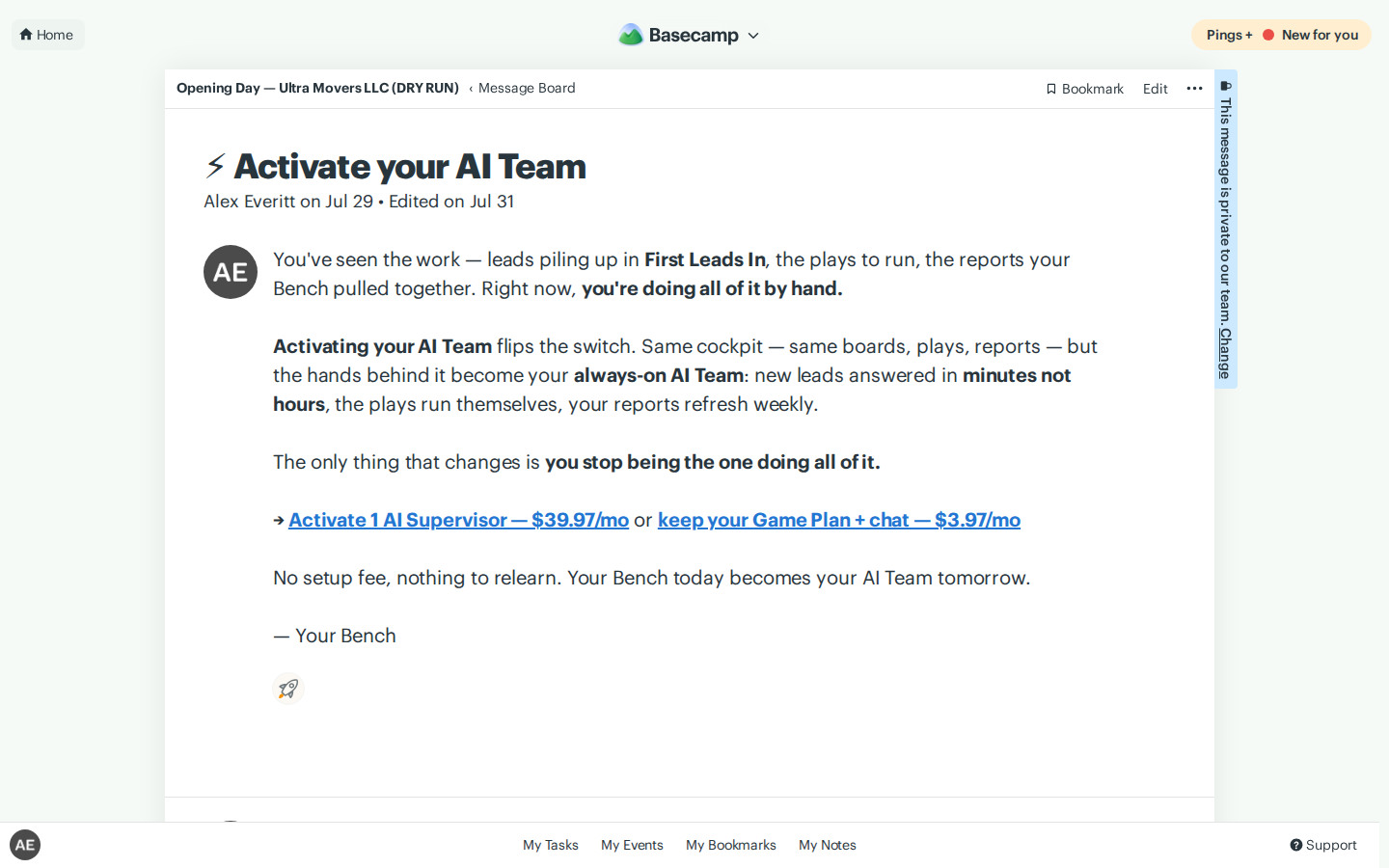Open Opening Day — Ultra Movers LLC project
Image resolution: width=1389 pixels, height=868 pixels.
(317, 88)
